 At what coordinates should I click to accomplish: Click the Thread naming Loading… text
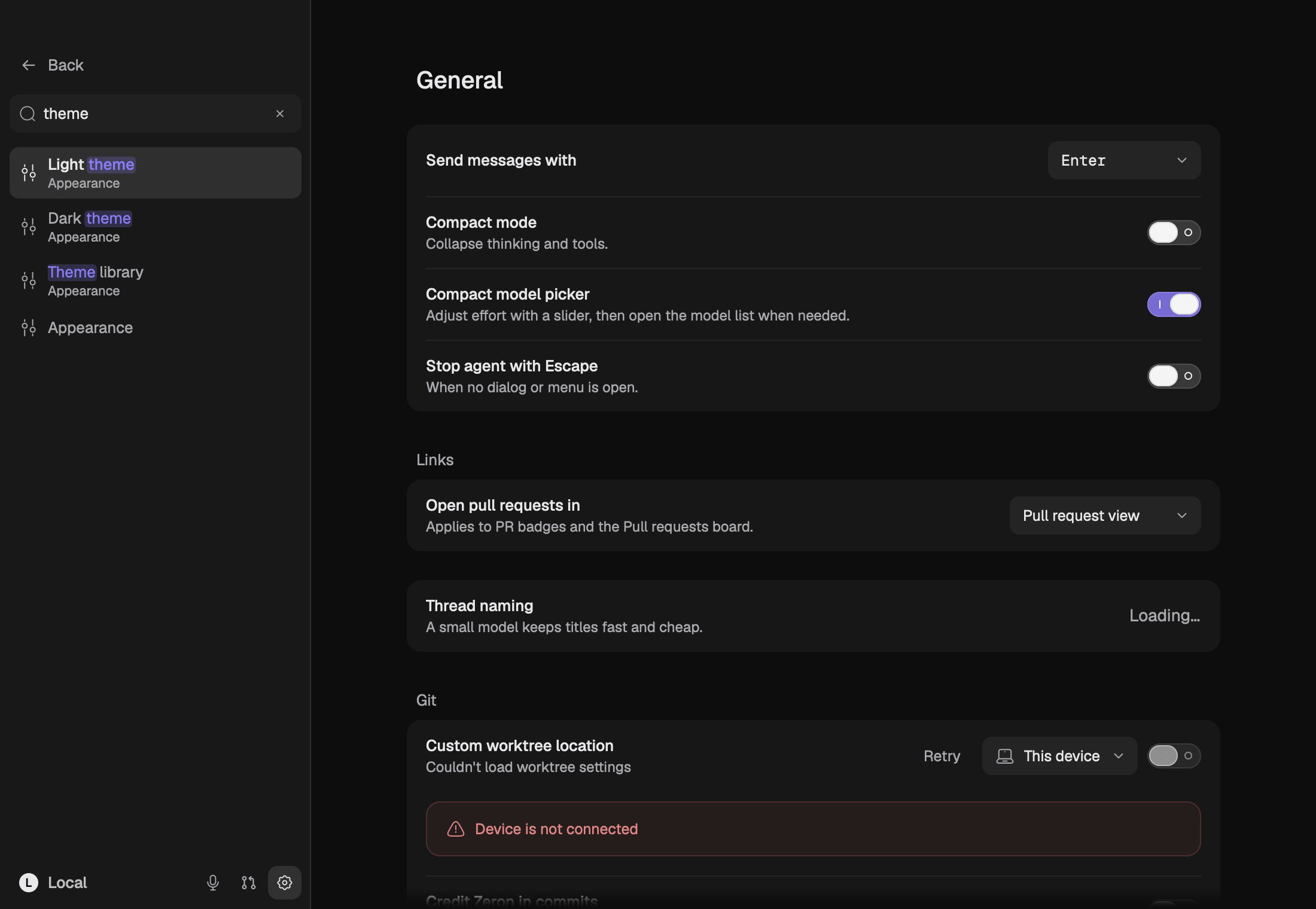1165,616
